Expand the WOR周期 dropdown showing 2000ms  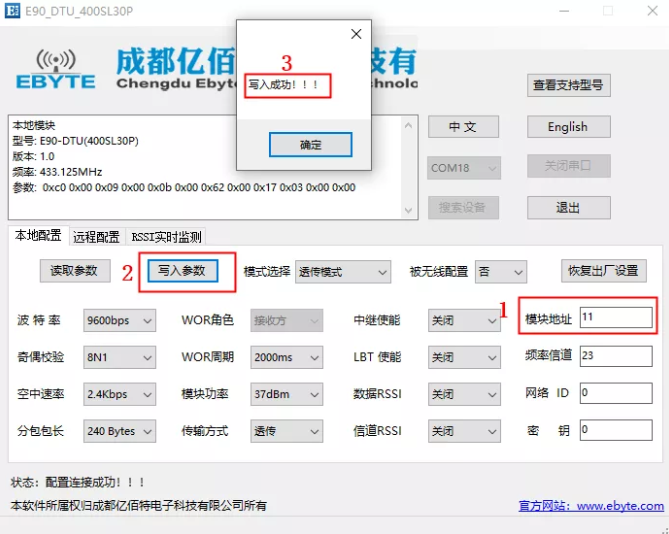(286, 357)
